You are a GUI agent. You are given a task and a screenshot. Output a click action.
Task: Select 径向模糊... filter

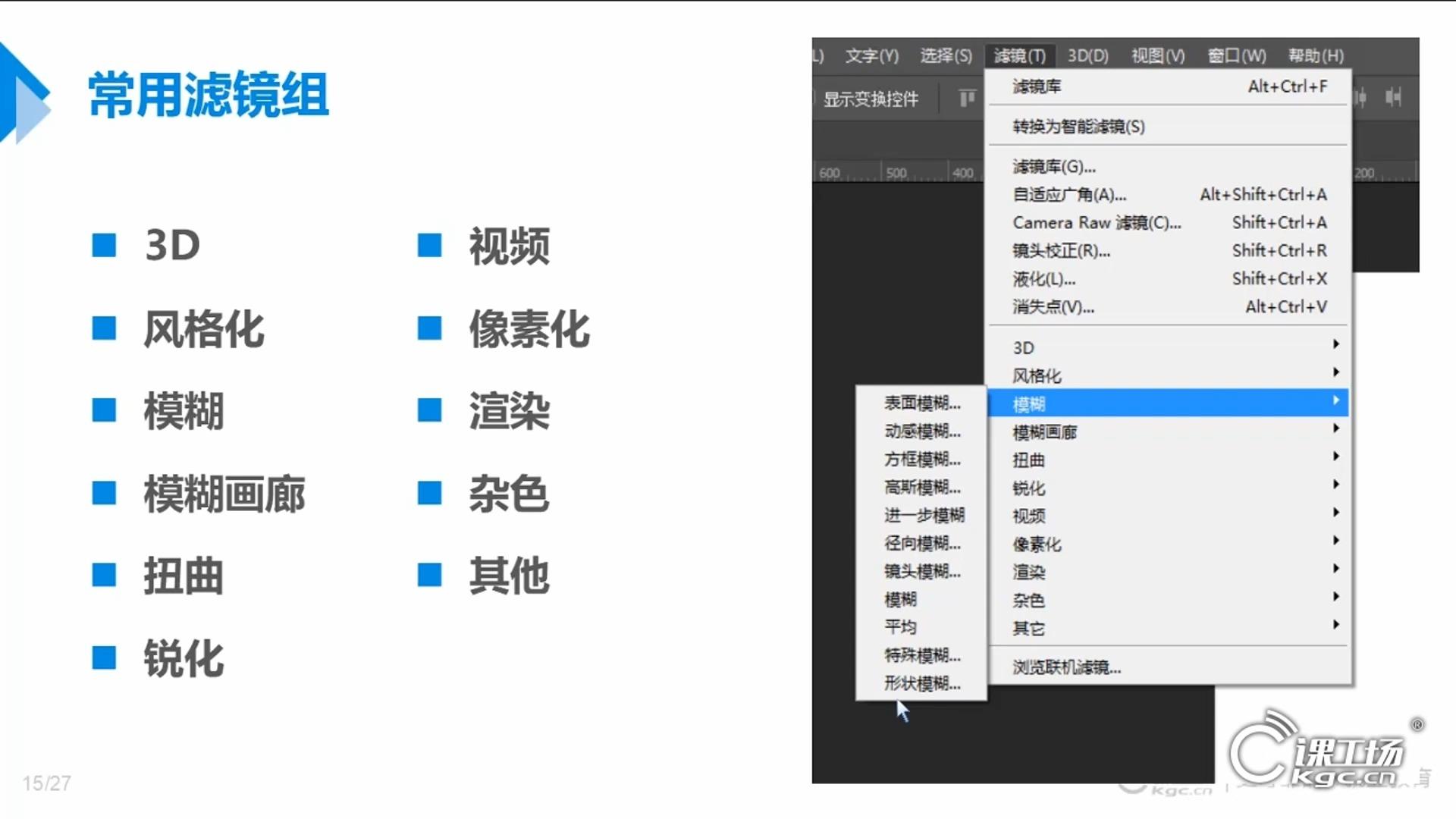[x=921, y=543]
